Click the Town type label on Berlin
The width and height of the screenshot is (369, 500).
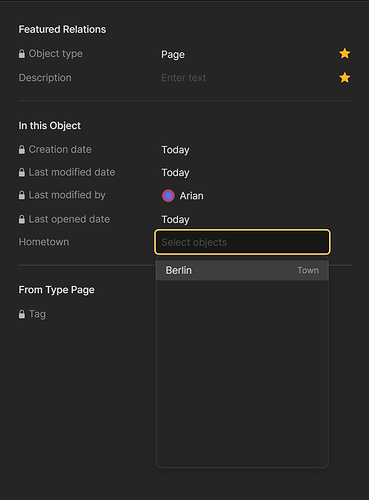308,270
